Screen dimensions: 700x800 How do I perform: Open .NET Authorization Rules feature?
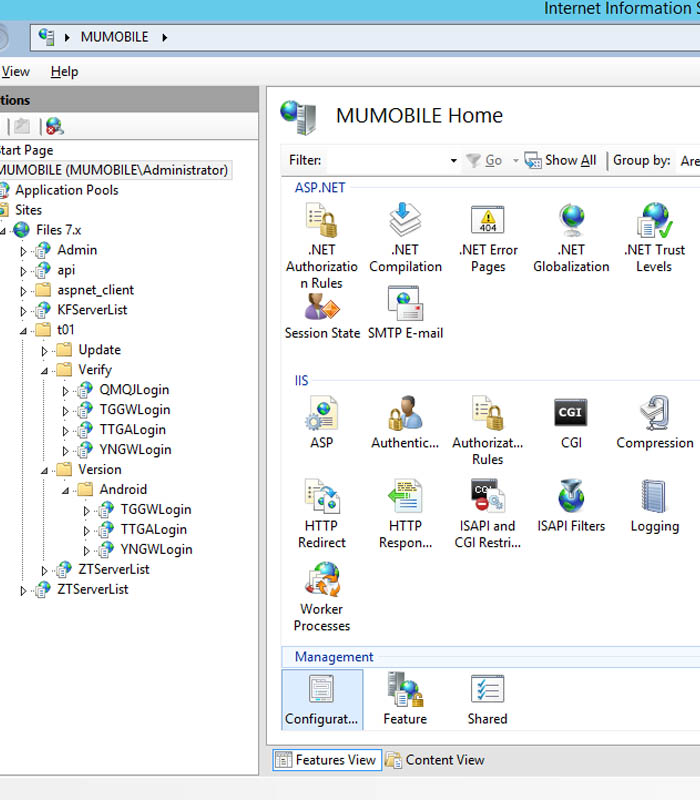click(321, 245)
